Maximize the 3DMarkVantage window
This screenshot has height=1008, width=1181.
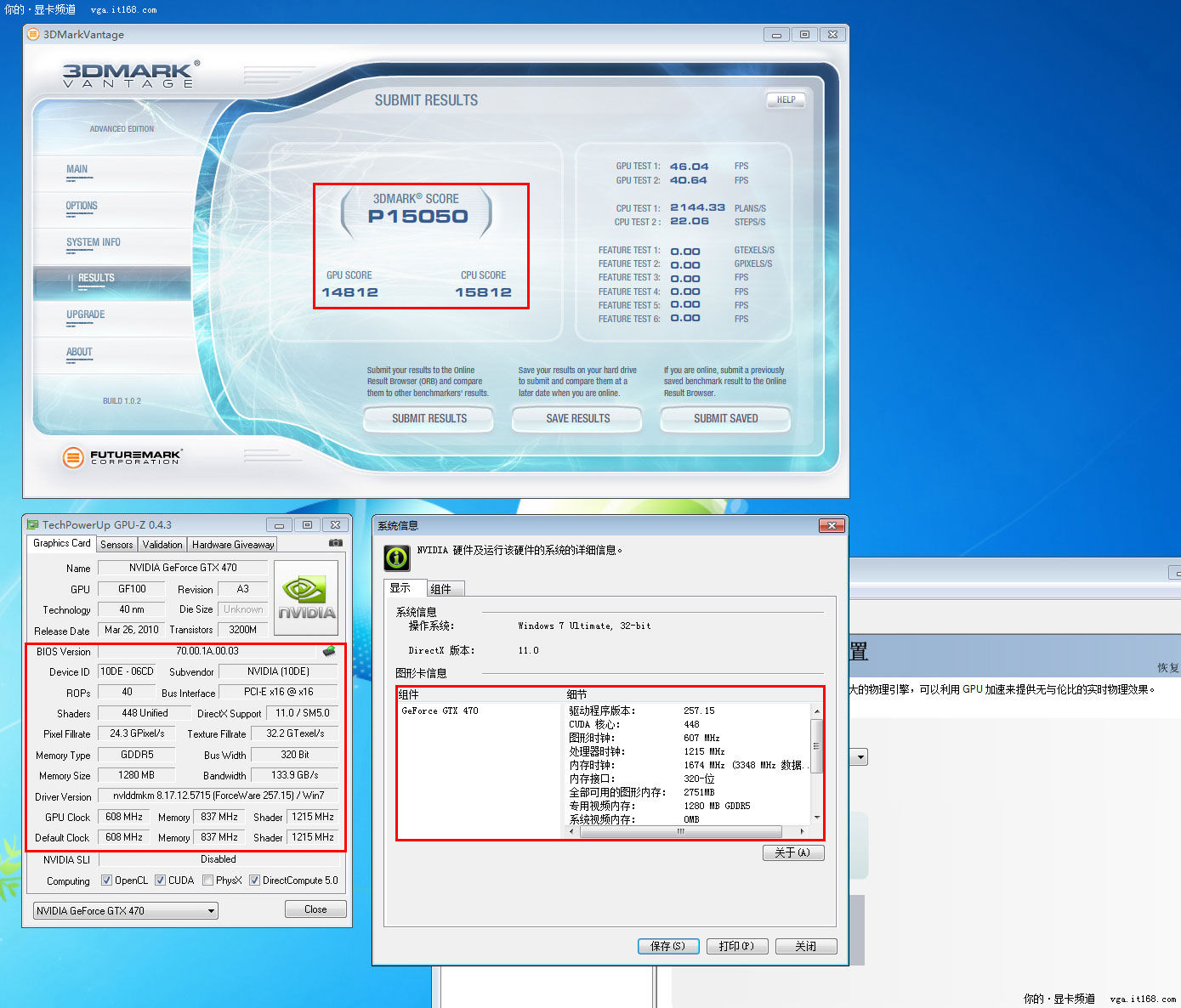[x=804, y=34]
